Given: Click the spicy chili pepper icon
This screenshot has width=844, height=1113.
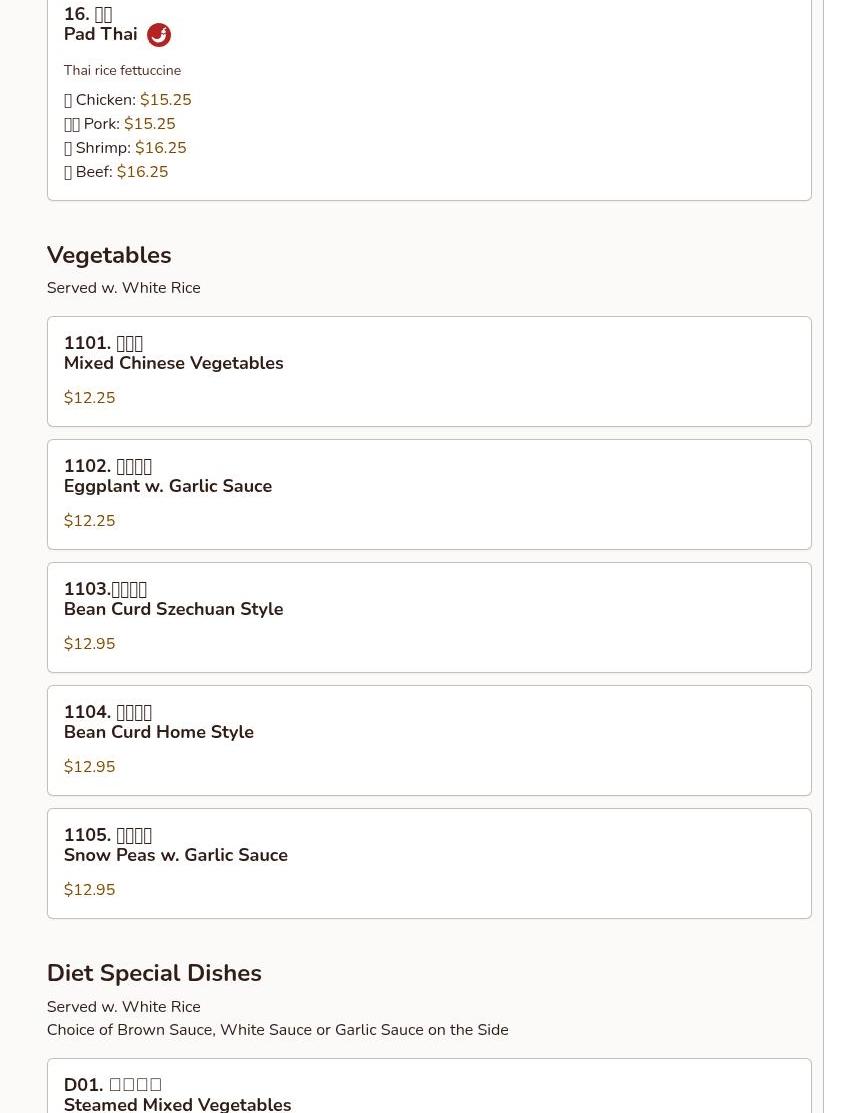Looking at the screenshot, I should click(158, 35).
